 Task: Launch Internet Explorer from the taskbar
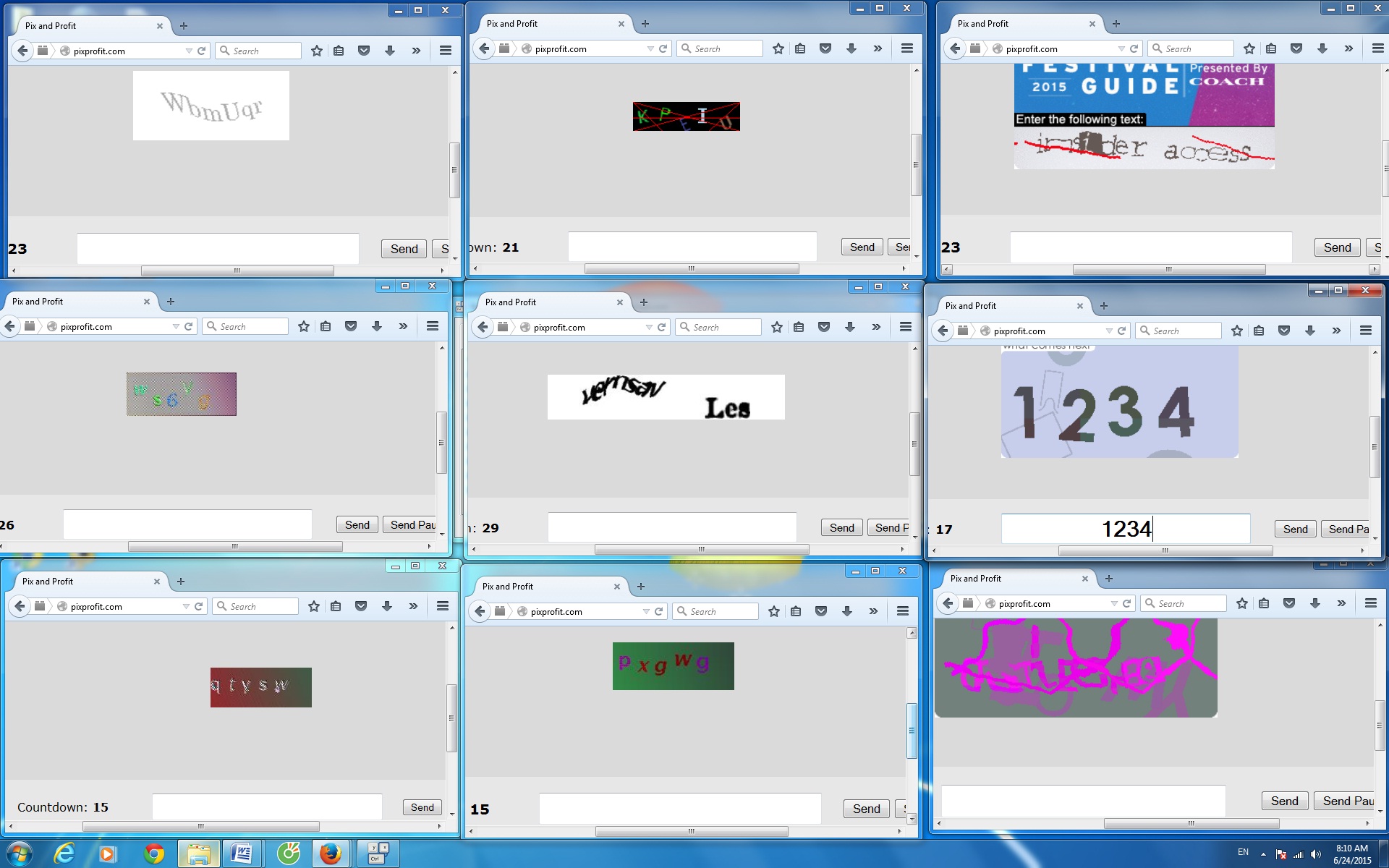(64, 854)
